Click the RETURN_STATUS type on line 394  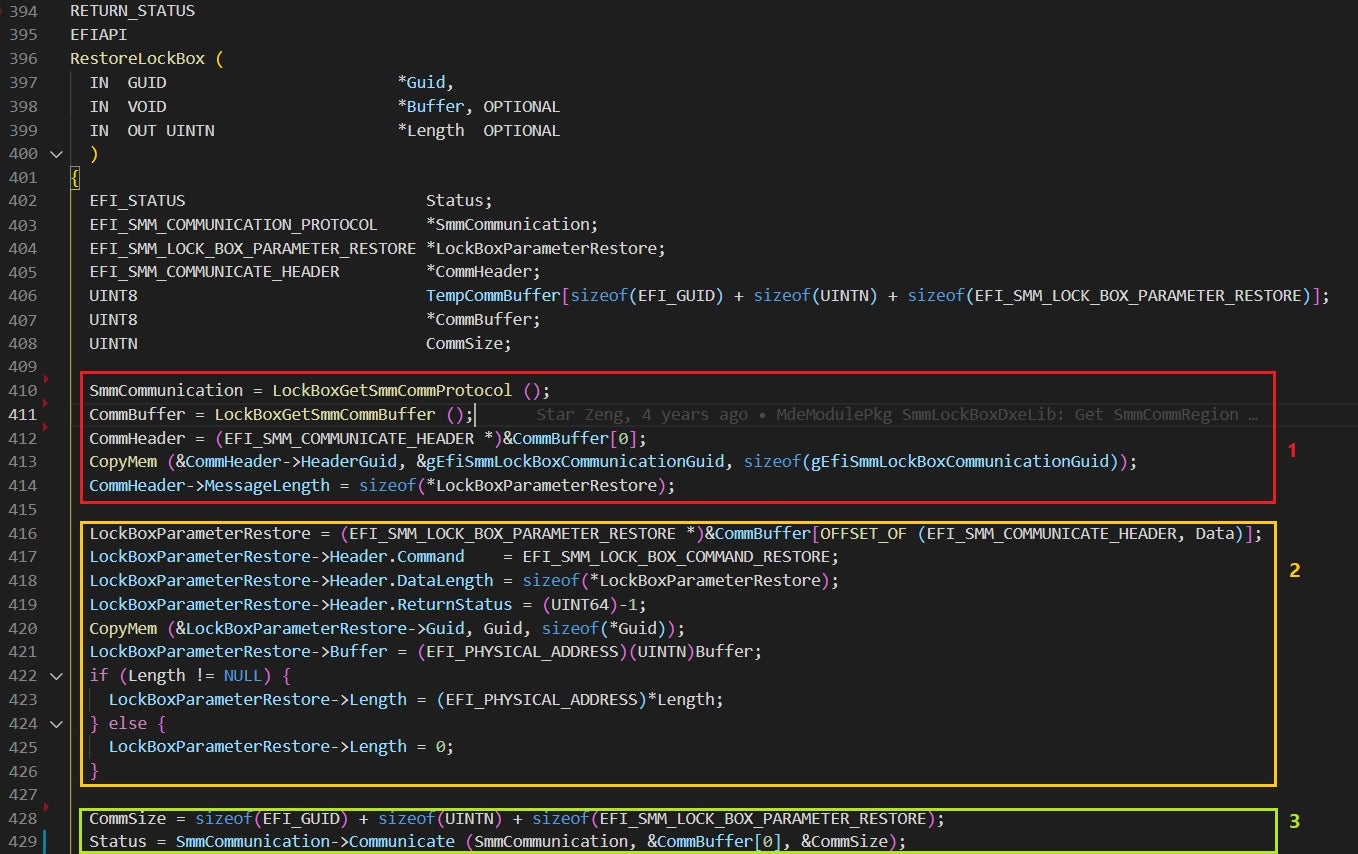[132, 11]
